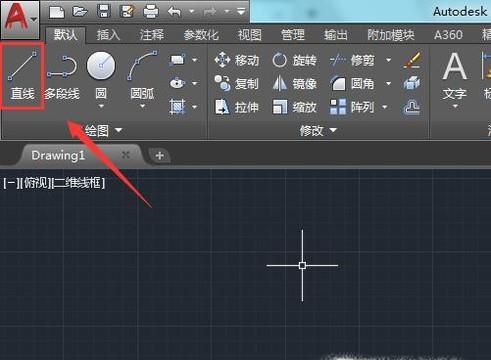Open the Undo history dropdown arrow
The width and height of the screenshot is (491, 360).
click(192, 12)
